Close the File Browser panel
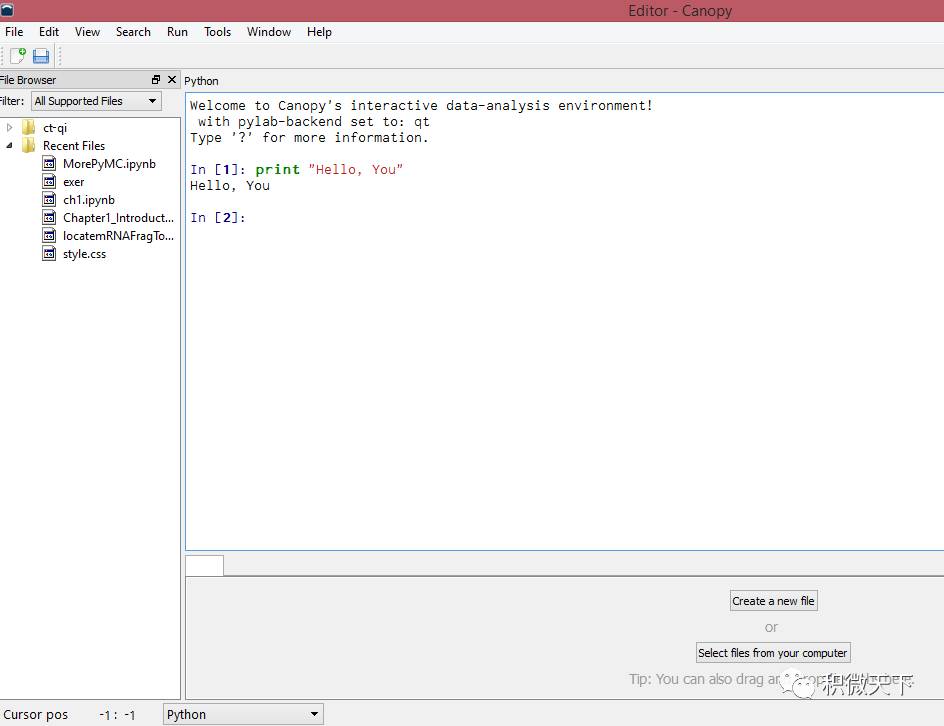 pos(172,79)
